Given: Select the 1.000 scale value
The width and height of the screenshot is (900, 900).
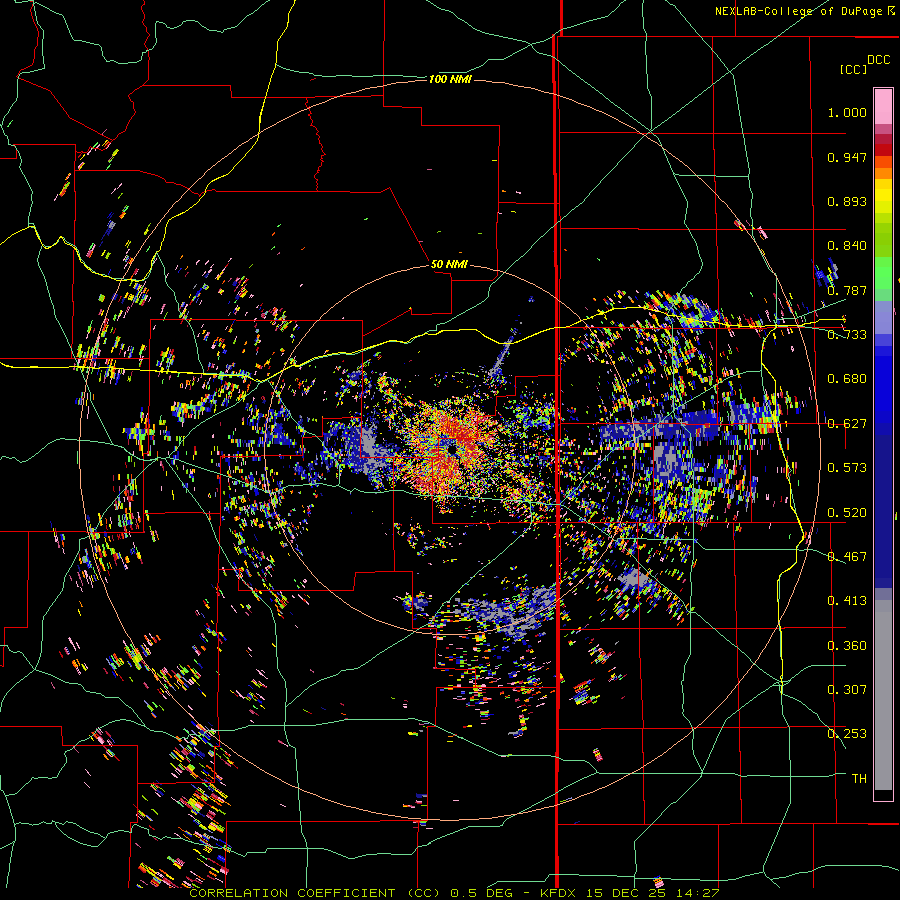Looking at the screenshot, I should pyautogui.click(x=847, y=112).
